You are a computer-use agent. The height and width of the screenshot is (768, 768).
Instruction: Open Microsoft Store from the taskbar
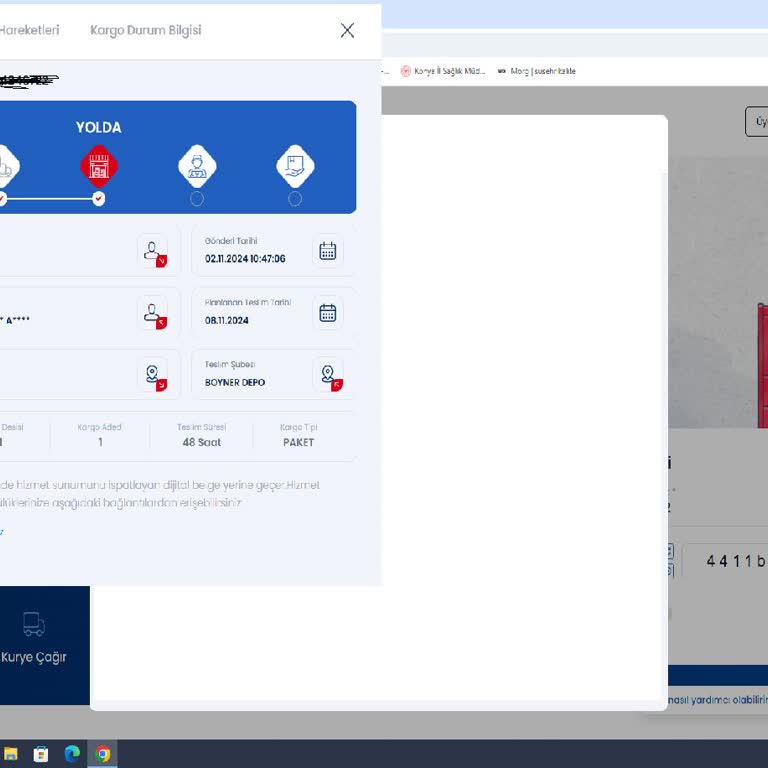click(41, 753)
